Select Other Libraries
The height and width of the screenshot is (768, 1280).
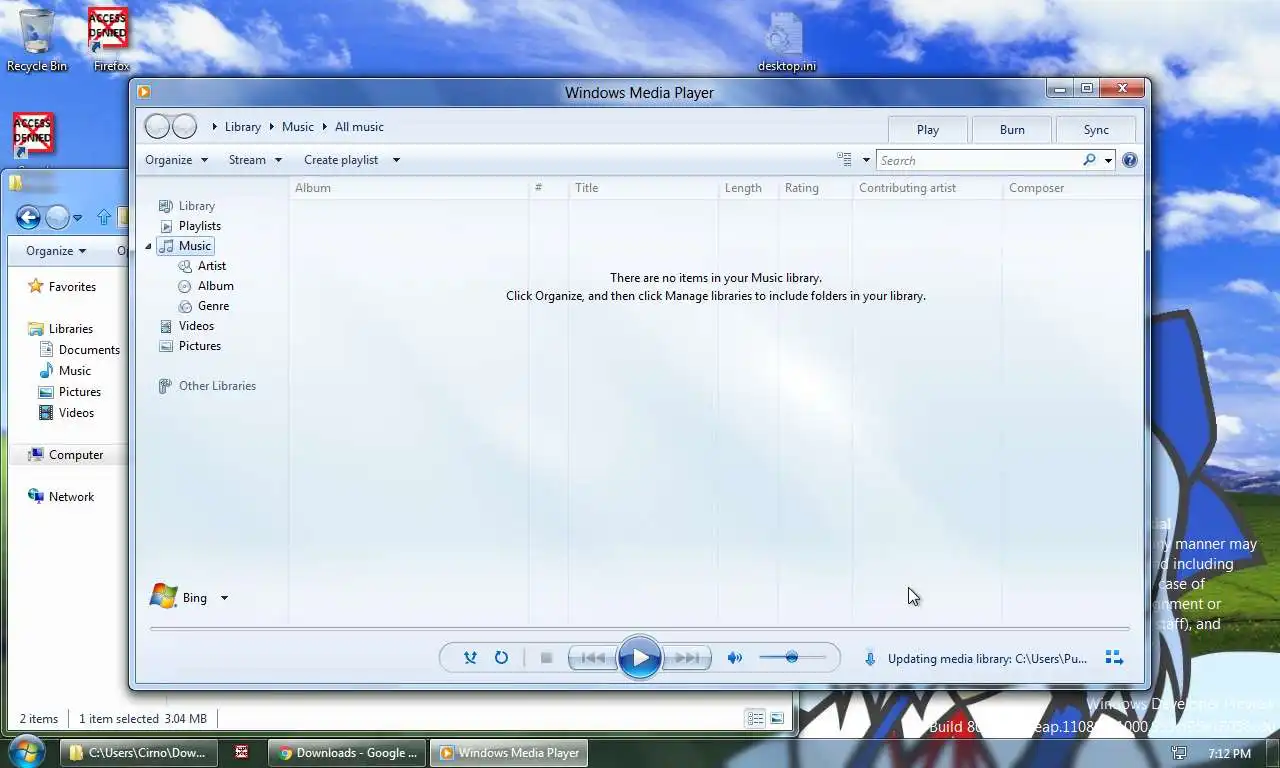point(207,386)
